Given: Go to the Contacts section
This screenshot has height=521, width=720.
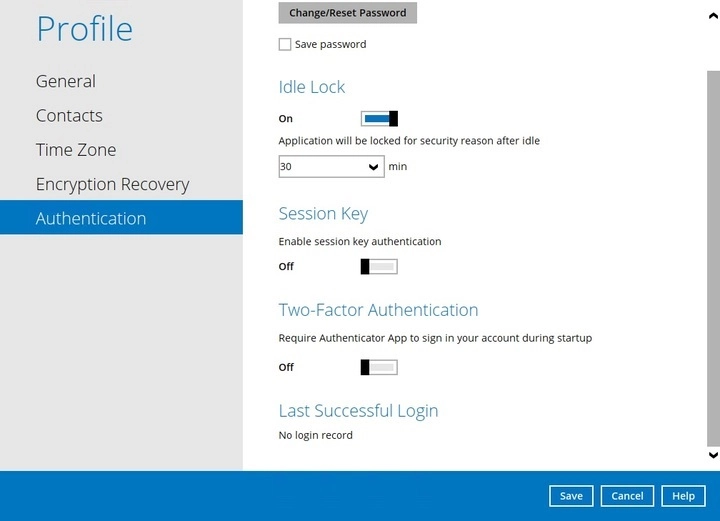Looking at the screenshot, I should 69,116.
